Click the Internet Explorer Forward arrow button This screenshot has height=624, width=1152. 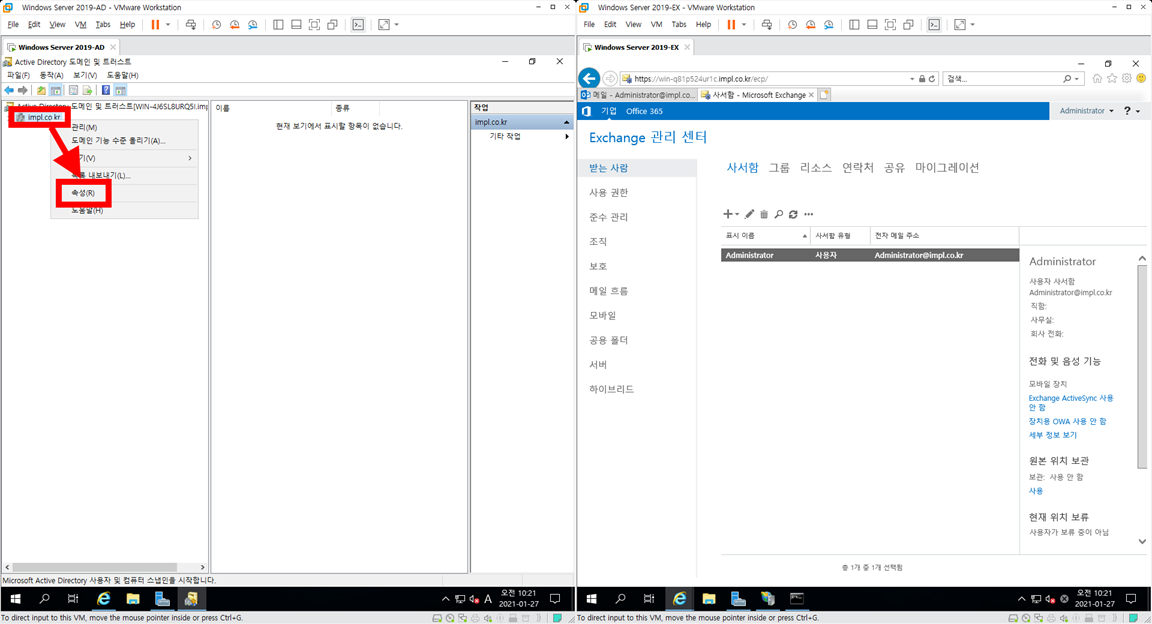coord(610,78)
